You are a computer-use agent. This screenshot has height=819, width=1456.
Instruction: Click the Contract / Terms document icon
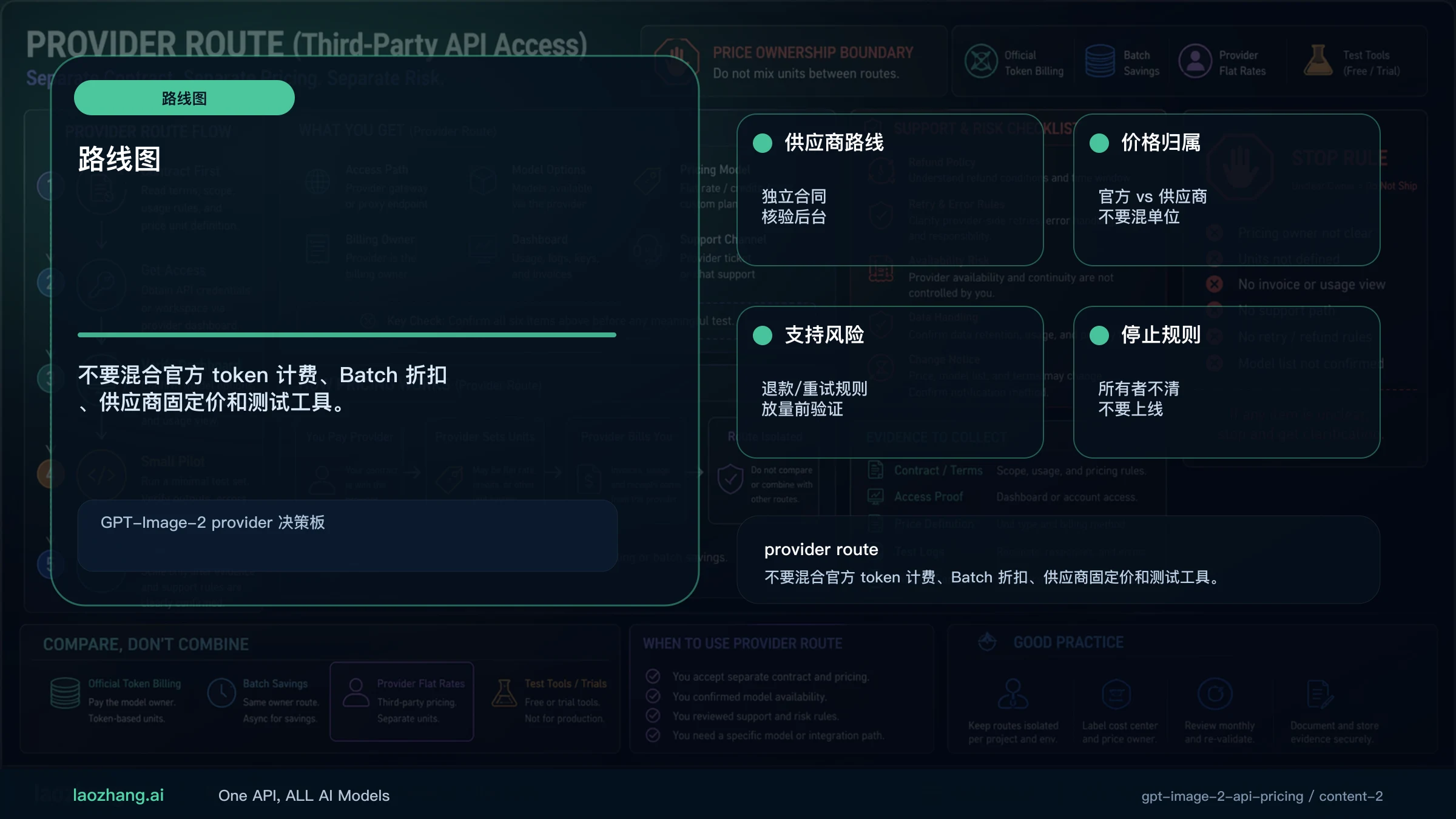tap(875, 470)
